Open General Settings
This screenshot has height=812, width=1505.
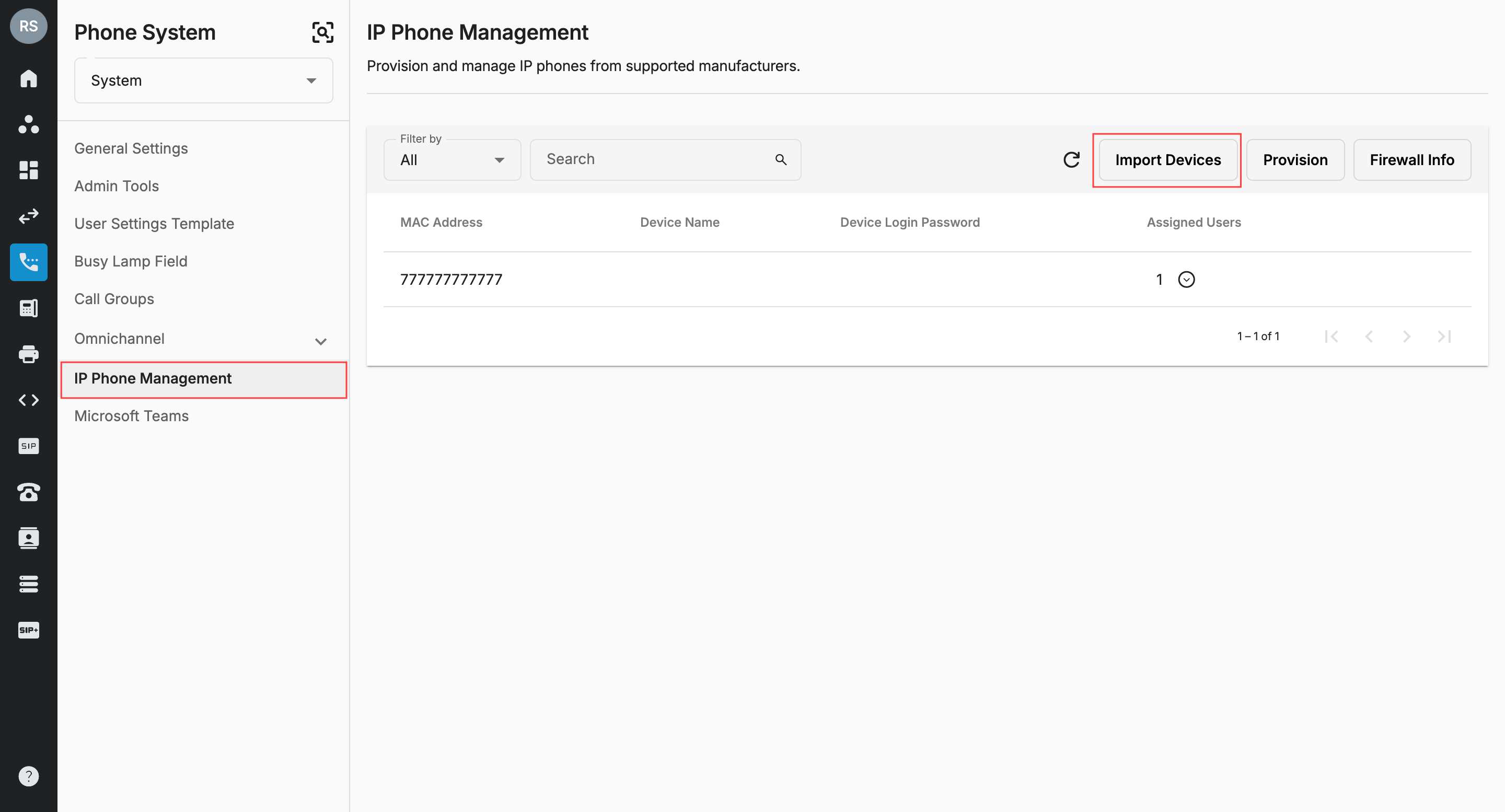[x=131, y=148]
